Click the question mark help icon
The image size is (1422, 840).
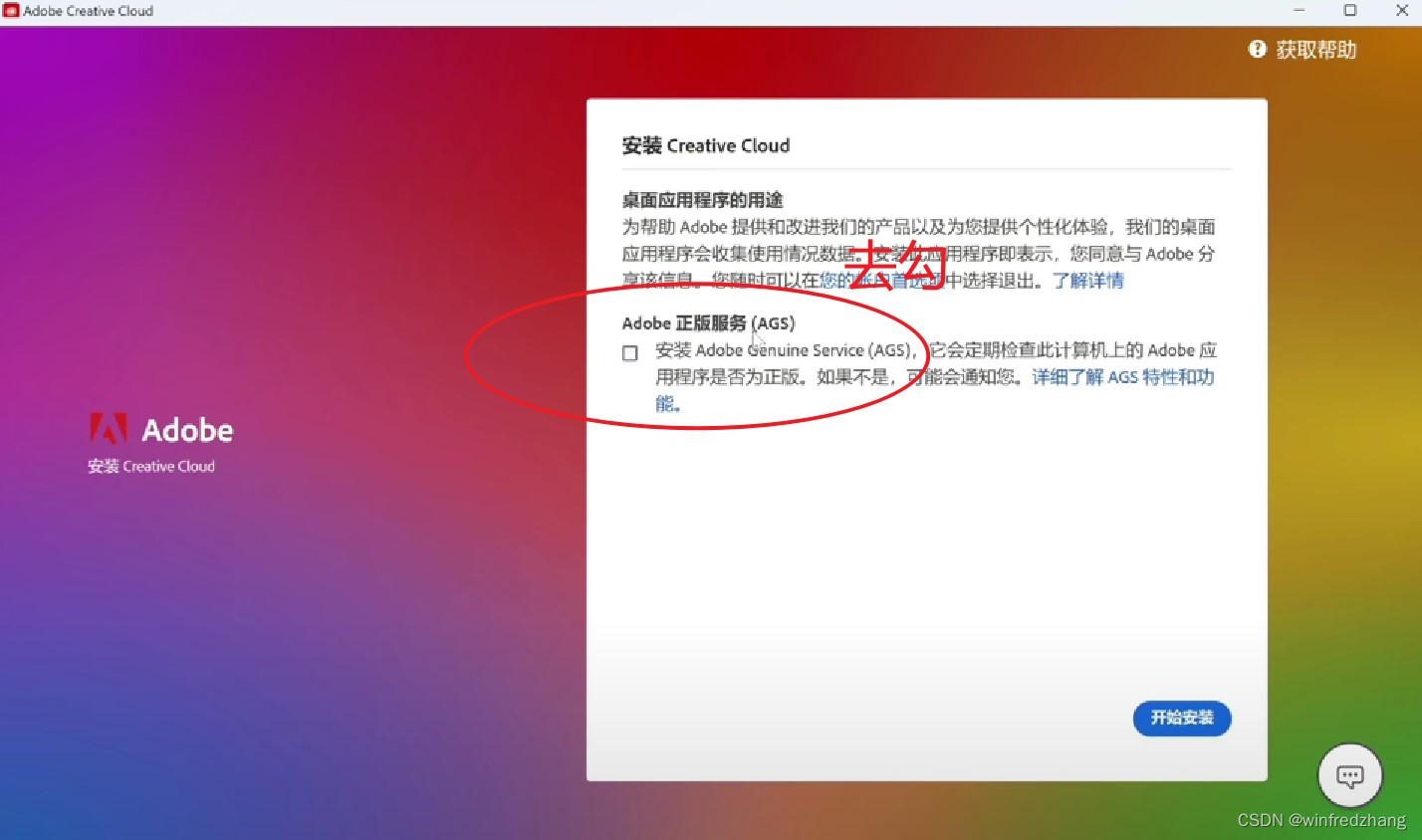click(1258, 49)
